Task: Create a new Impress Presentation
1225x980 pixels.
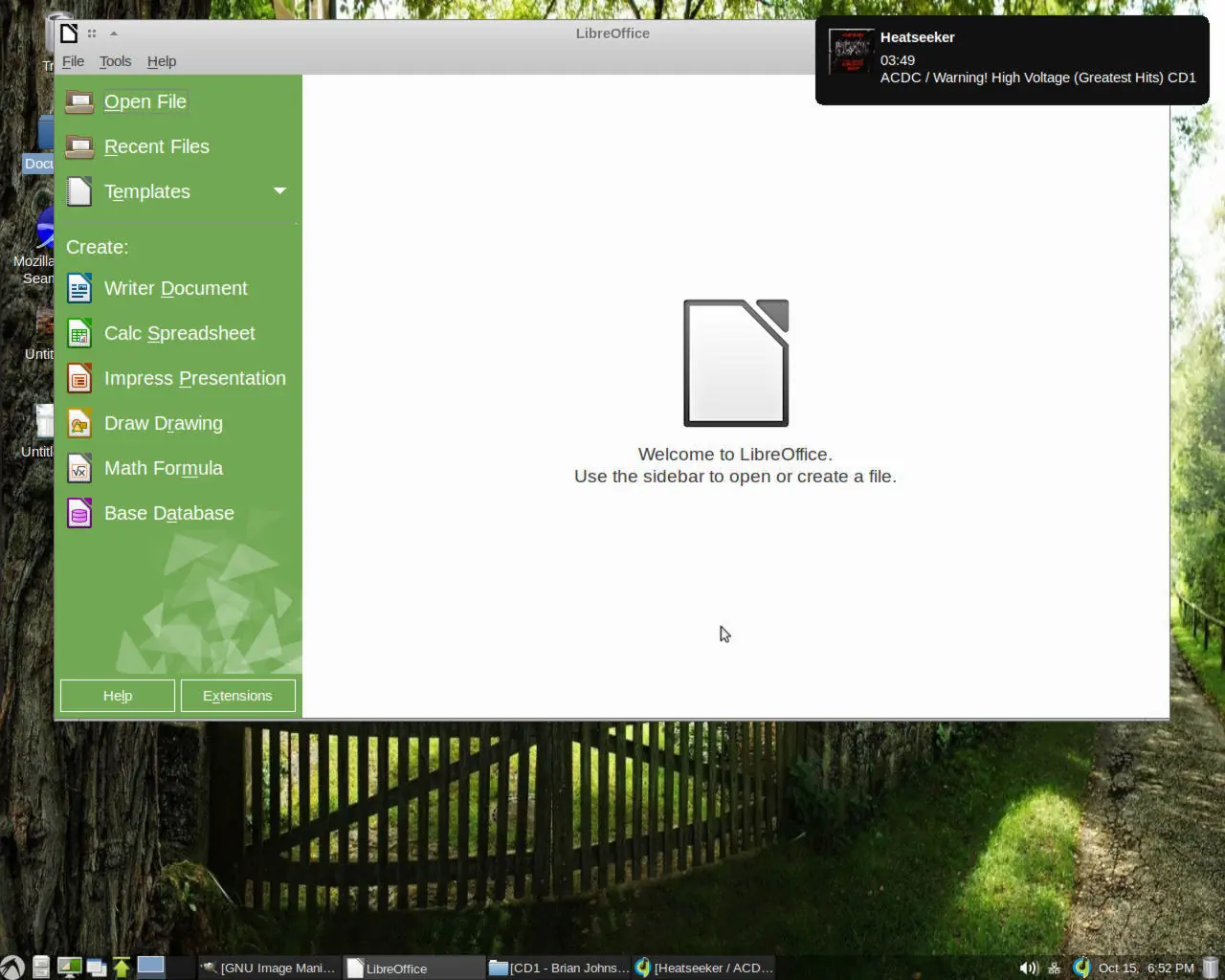Action: (x=195, y=378)
